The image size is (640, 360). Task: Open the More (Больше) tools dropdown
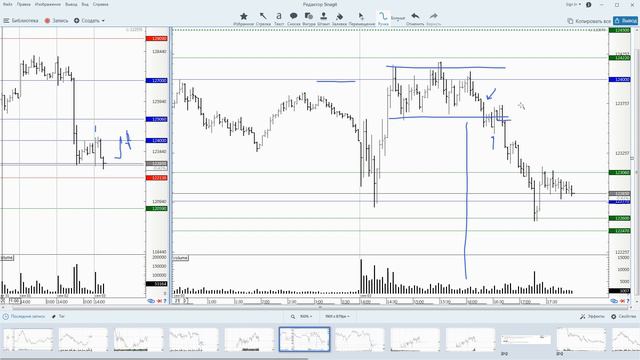(398, 18)
